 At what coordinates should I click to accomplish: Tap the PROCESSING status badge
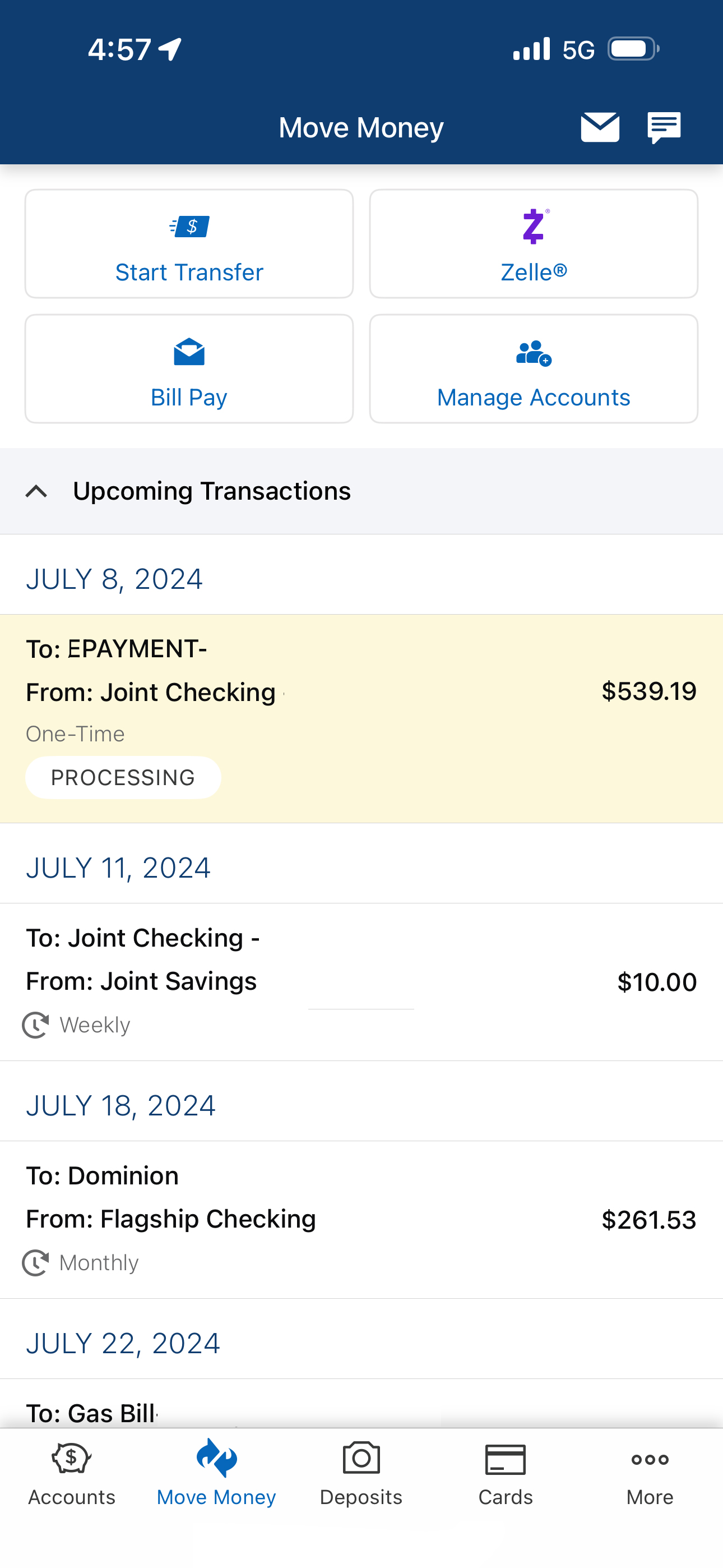(123, 777)
